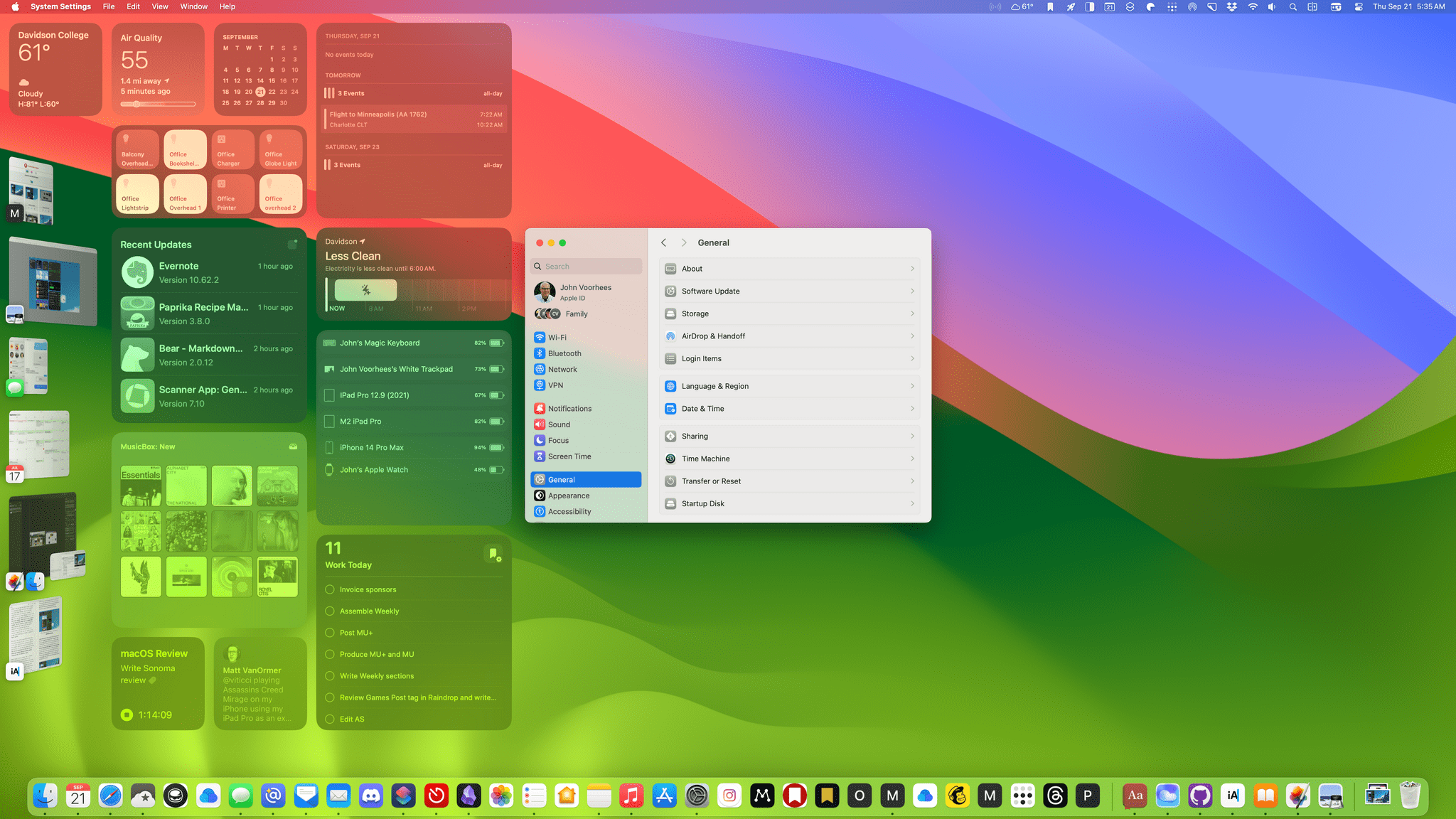
Task: Open Instagram from the Dock
Action: 729,796
